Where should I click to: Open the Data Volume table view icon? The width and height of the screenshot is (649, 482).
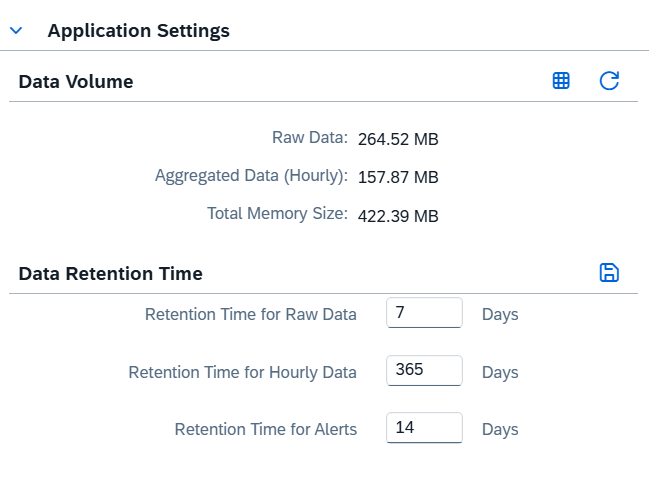click(x=562, y=81)
